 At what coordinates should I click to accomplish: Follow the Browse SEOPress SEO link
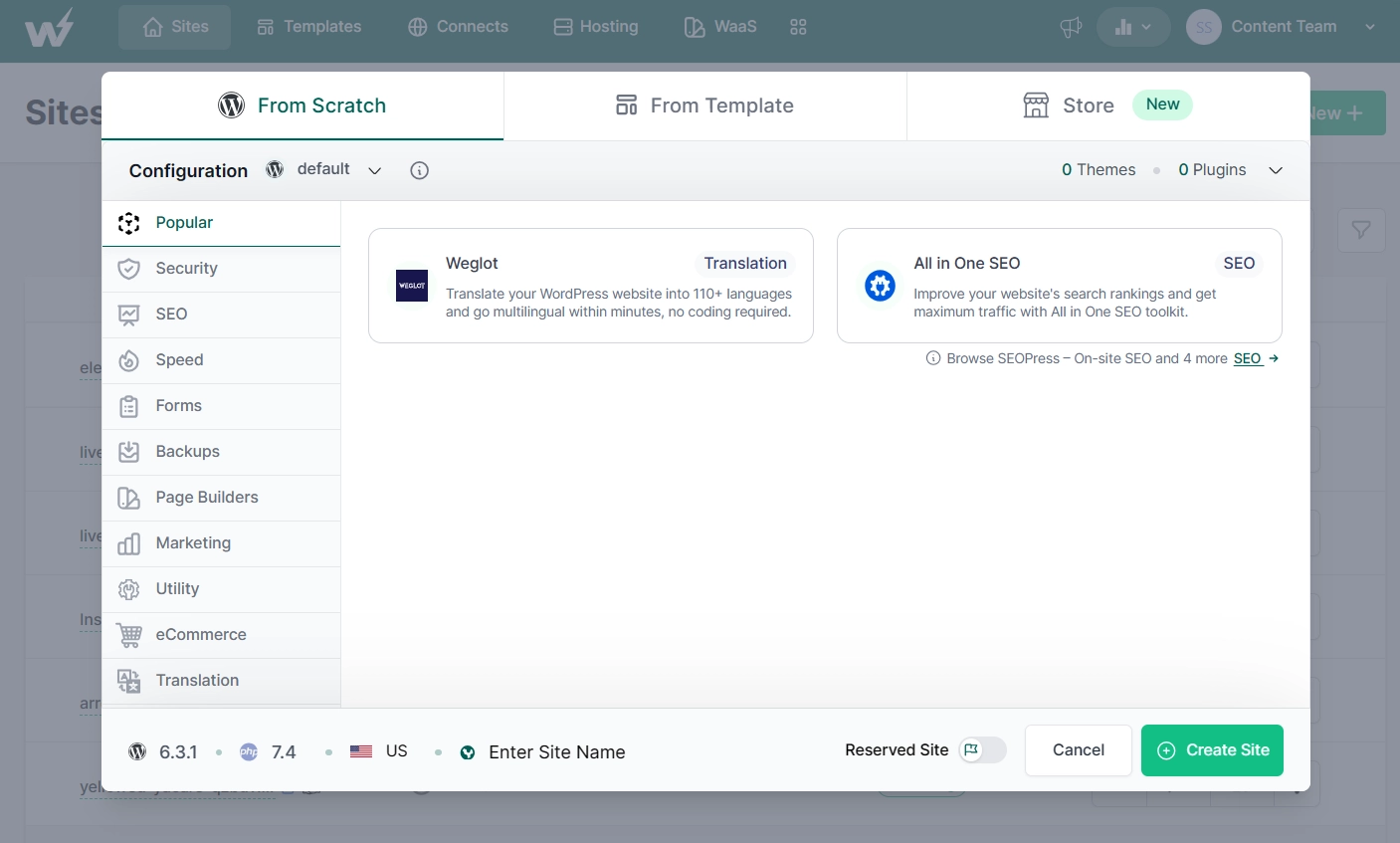pyautogui.click(x=1256, y=358)
